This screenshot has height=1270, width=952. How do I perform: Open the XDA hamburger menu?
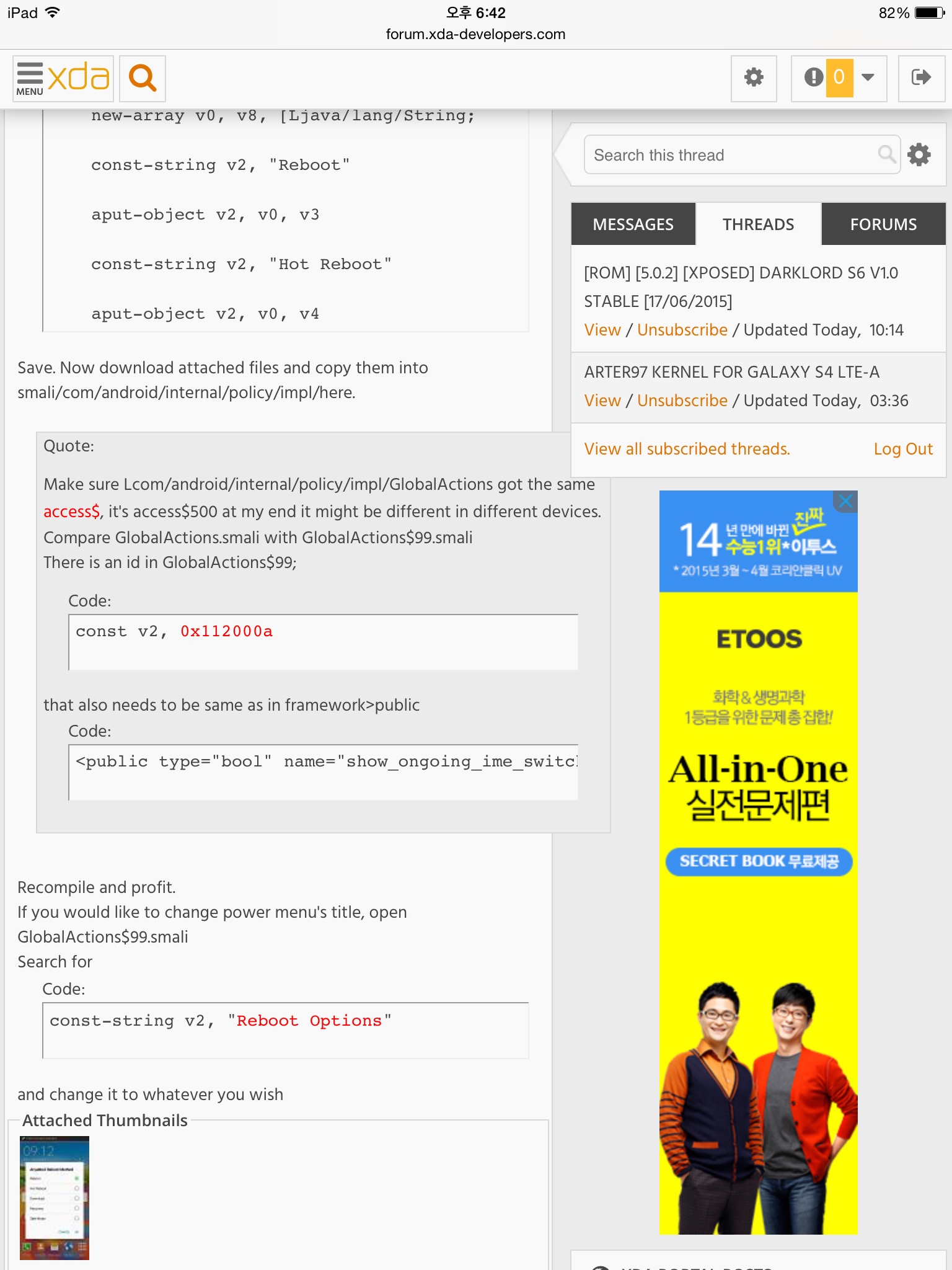pos(30,78)
